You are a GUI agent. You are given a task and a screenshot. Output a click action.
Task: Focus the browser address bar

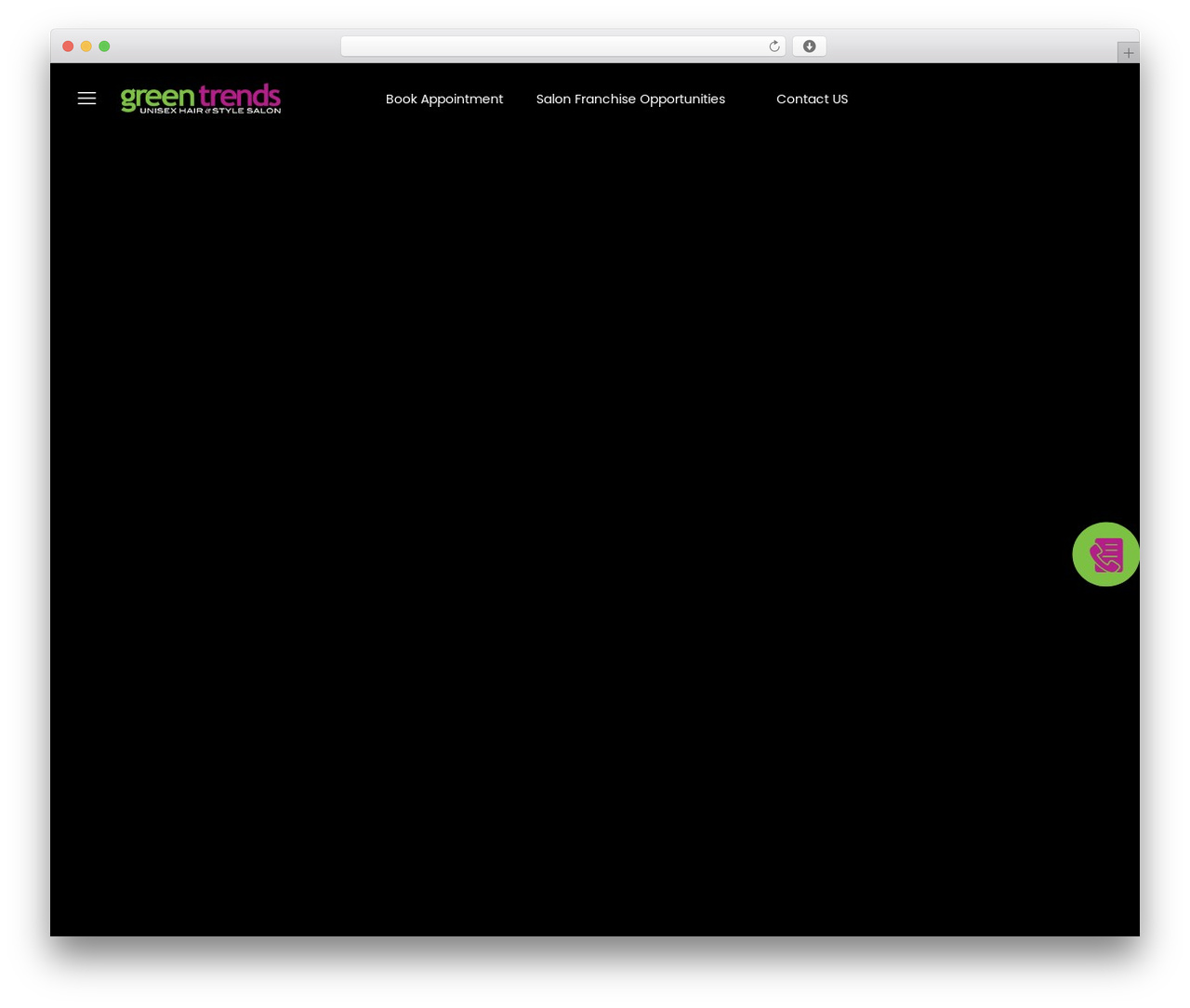point(562,46)
